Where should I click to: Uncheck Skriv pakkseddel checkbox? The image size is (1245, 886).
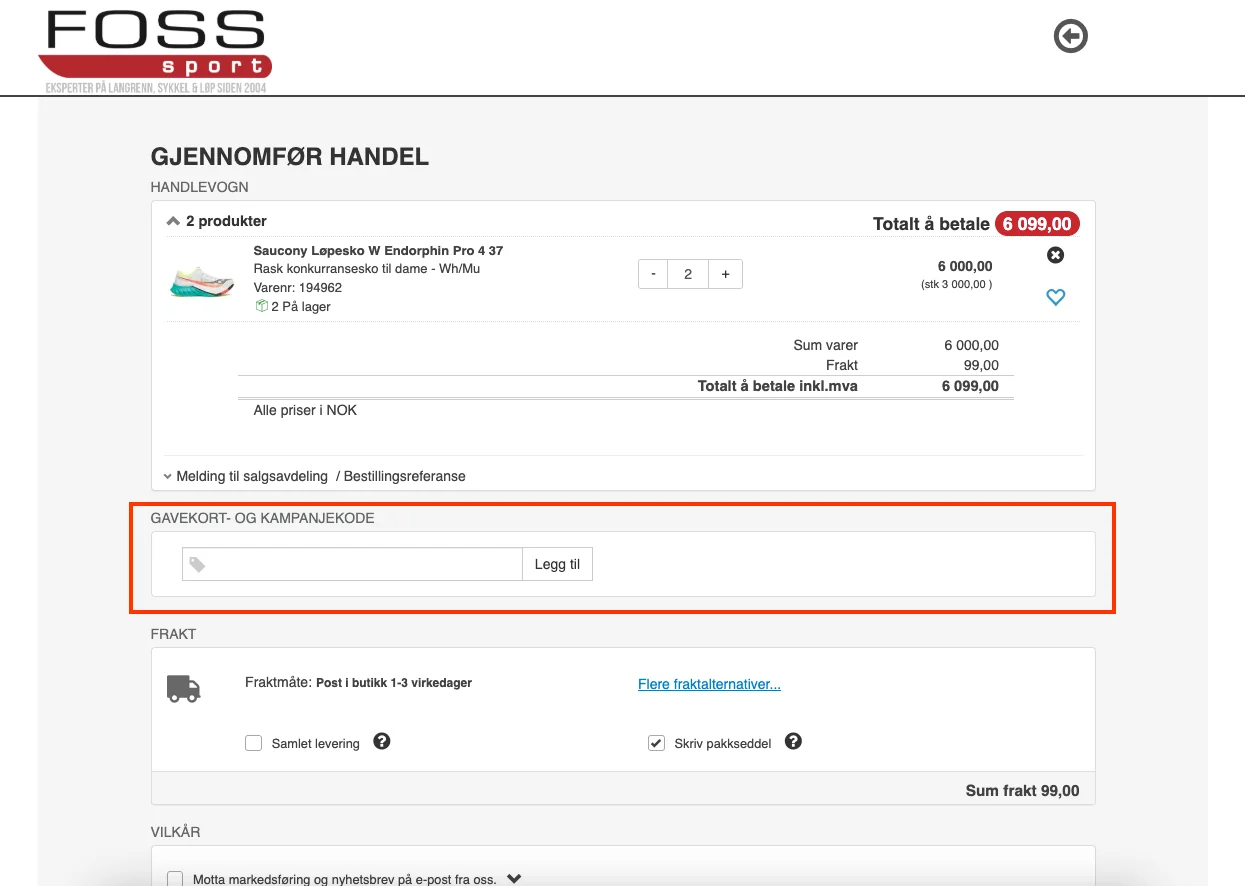pos(656,743)
